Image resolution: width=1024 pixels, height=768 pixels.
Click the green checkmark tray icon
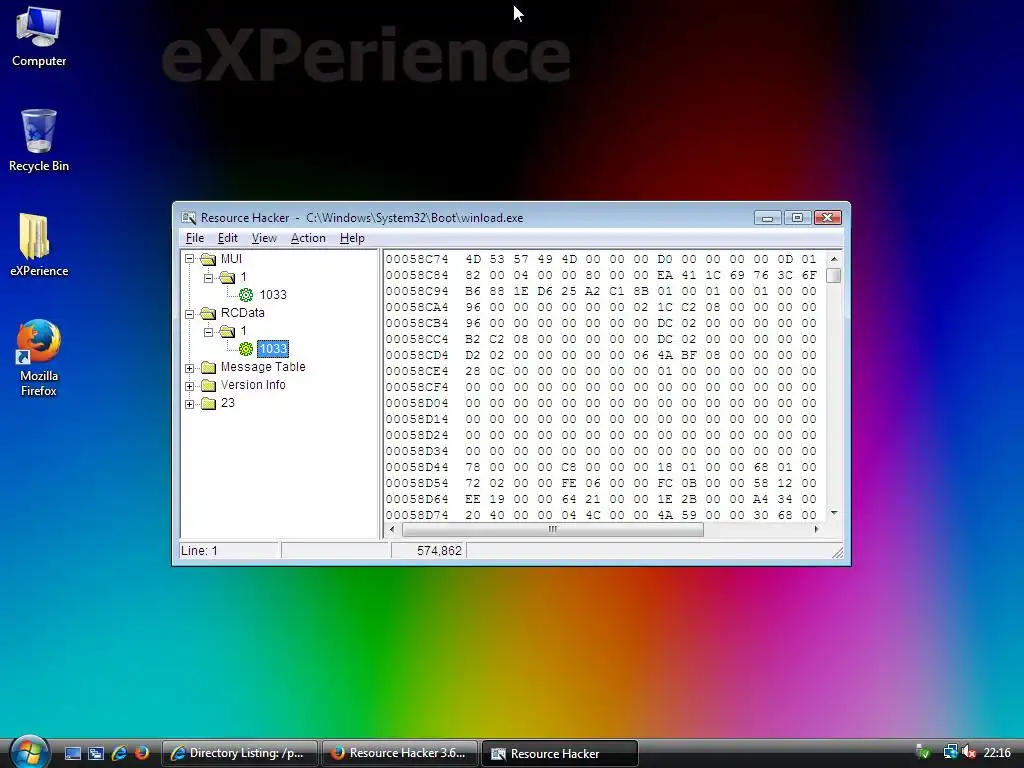coord(923,752)
